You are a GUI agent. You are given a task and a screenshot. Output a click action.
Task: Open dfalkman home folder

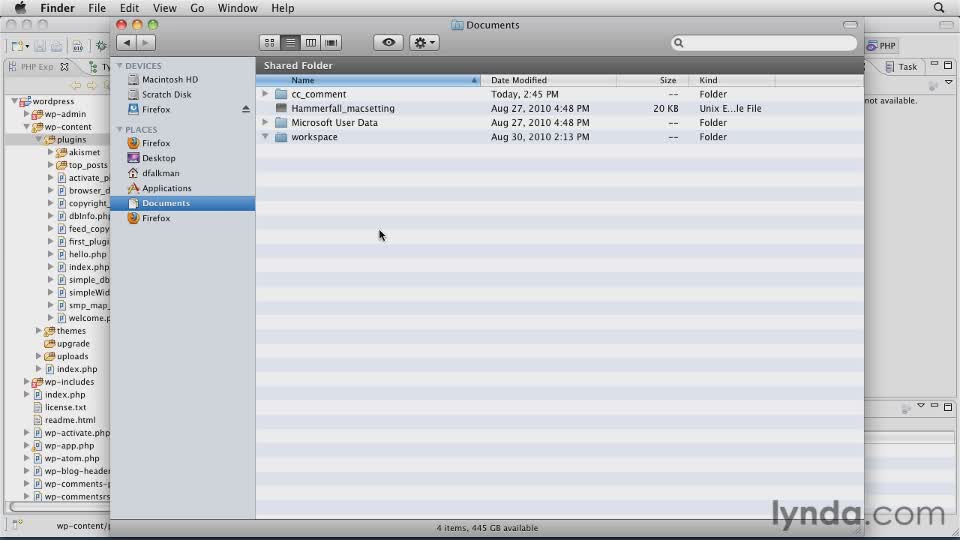tap(160, 173)
